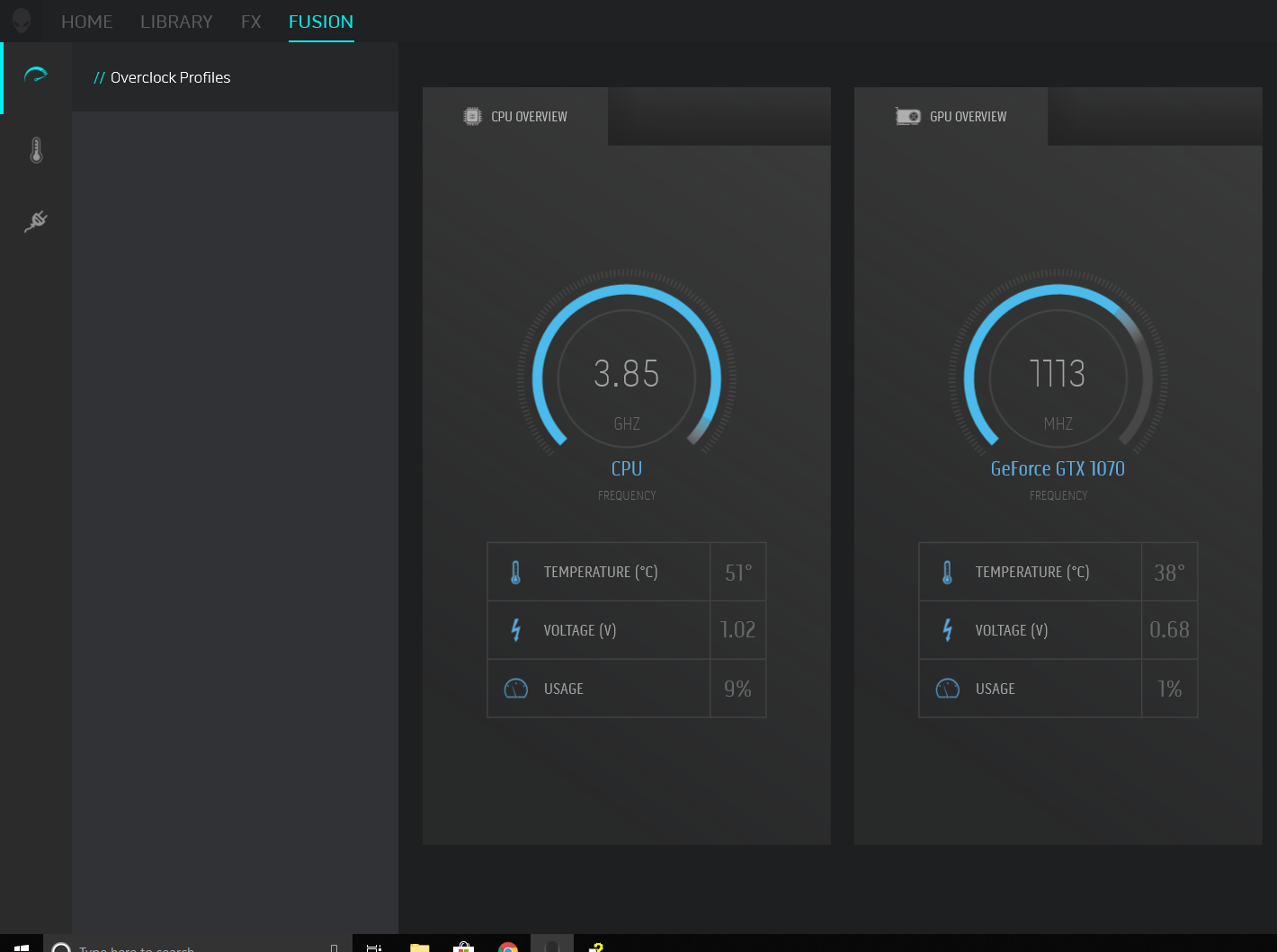Select the FX tab
This screenshot has width=1277, height=952.
[x=250, y=21]
